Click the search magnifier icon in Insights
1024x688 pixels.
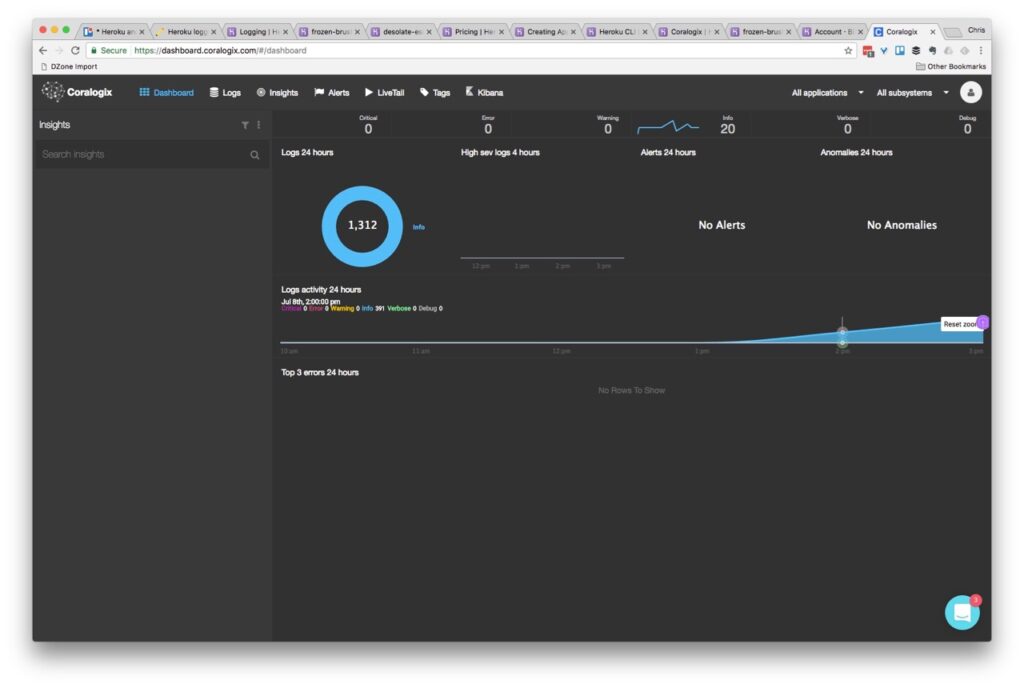(x=255, y=155)
